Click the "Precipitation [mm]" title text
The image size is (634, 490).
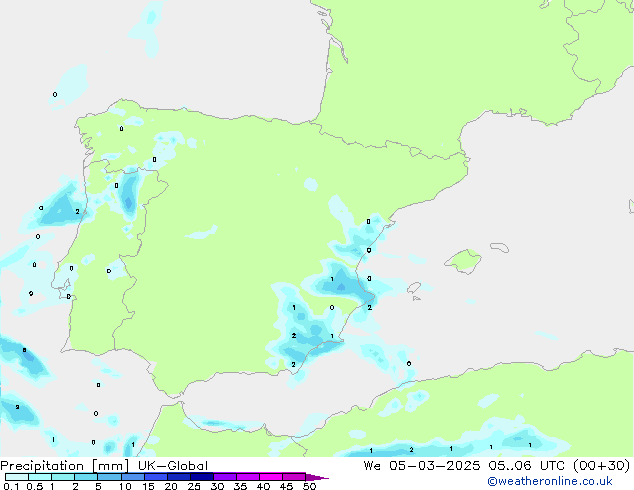64,466
